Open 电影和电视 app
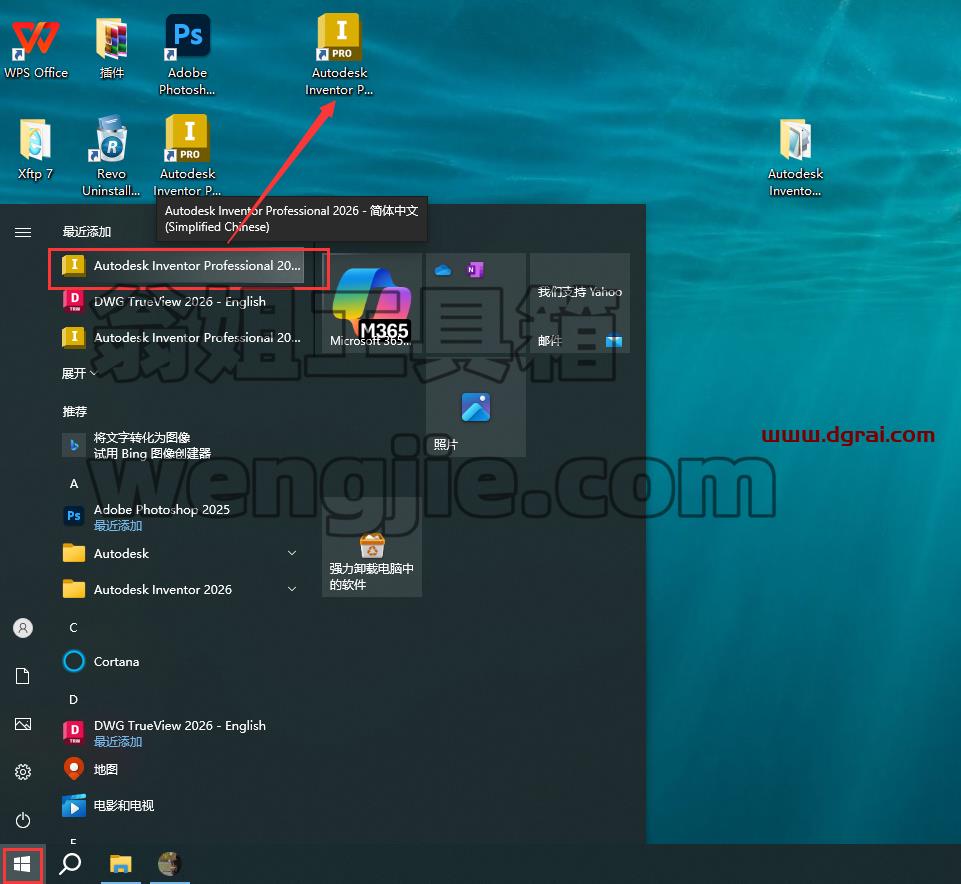The image size is (961, 884). point(182,806)
